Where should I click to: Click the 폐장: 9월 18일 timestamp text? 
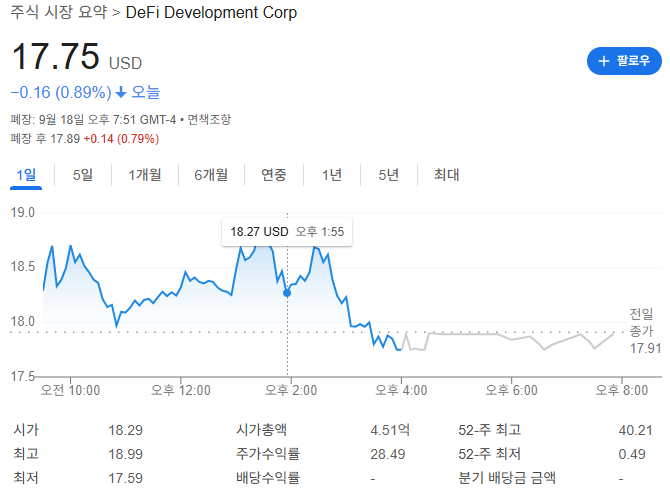[93, 119]
